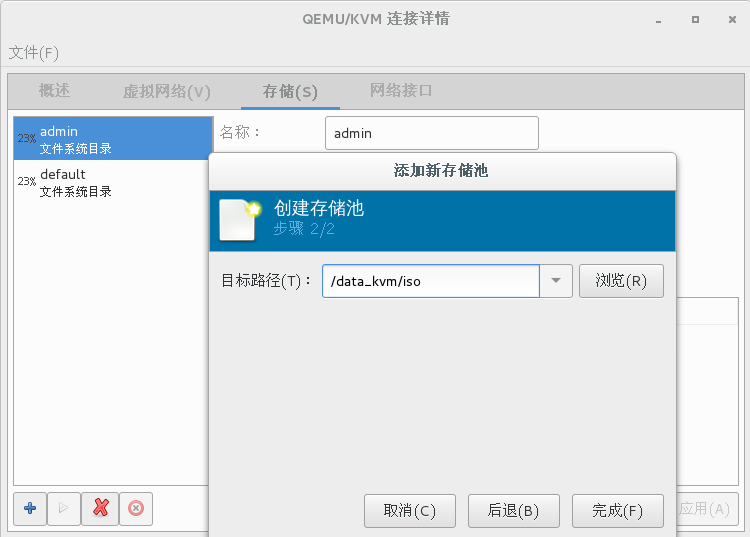Click the 创建存储池 heading text

(x=319, y=208)
